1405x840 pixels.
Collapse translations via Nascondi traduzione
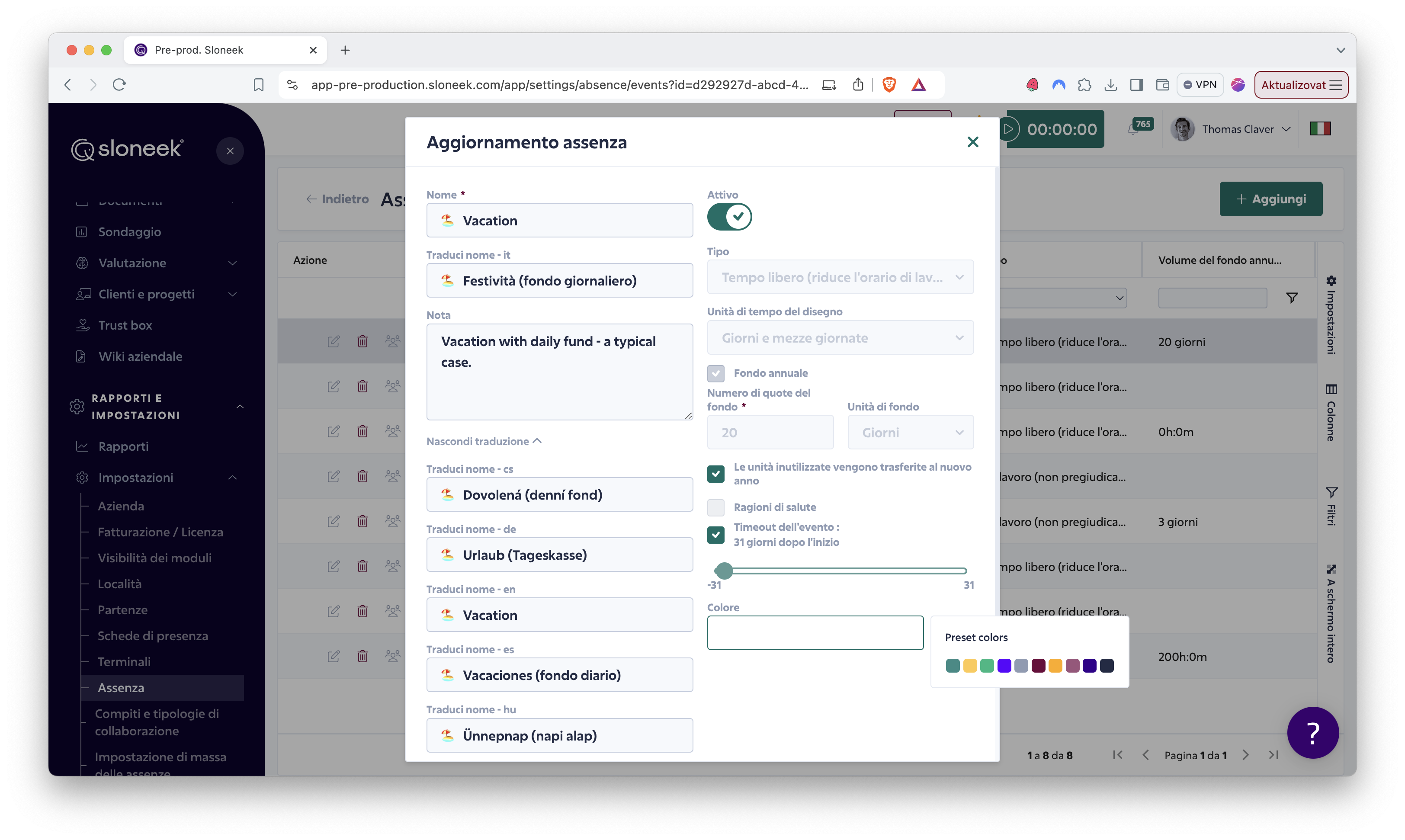pos(484,441)
